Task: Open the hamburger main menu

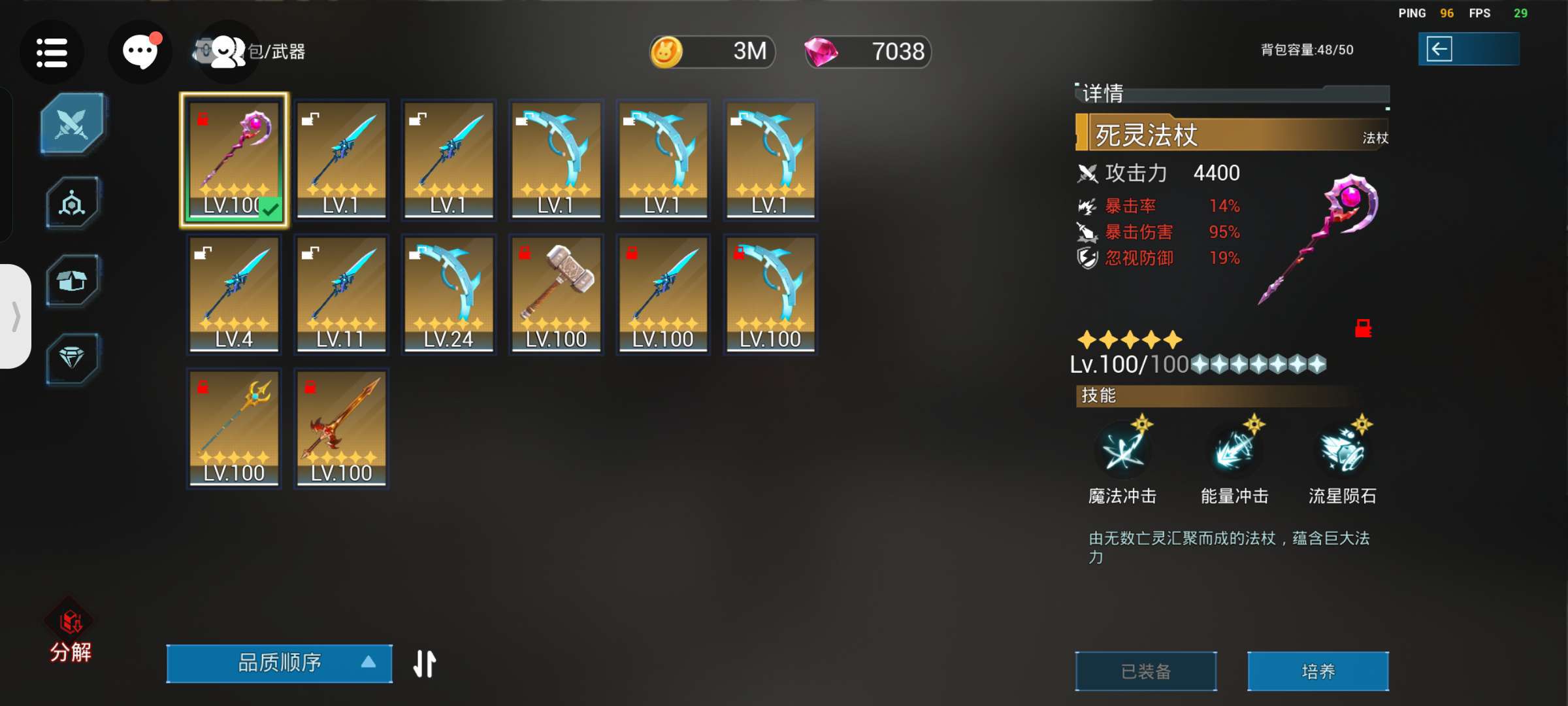Action: [52, 52]
